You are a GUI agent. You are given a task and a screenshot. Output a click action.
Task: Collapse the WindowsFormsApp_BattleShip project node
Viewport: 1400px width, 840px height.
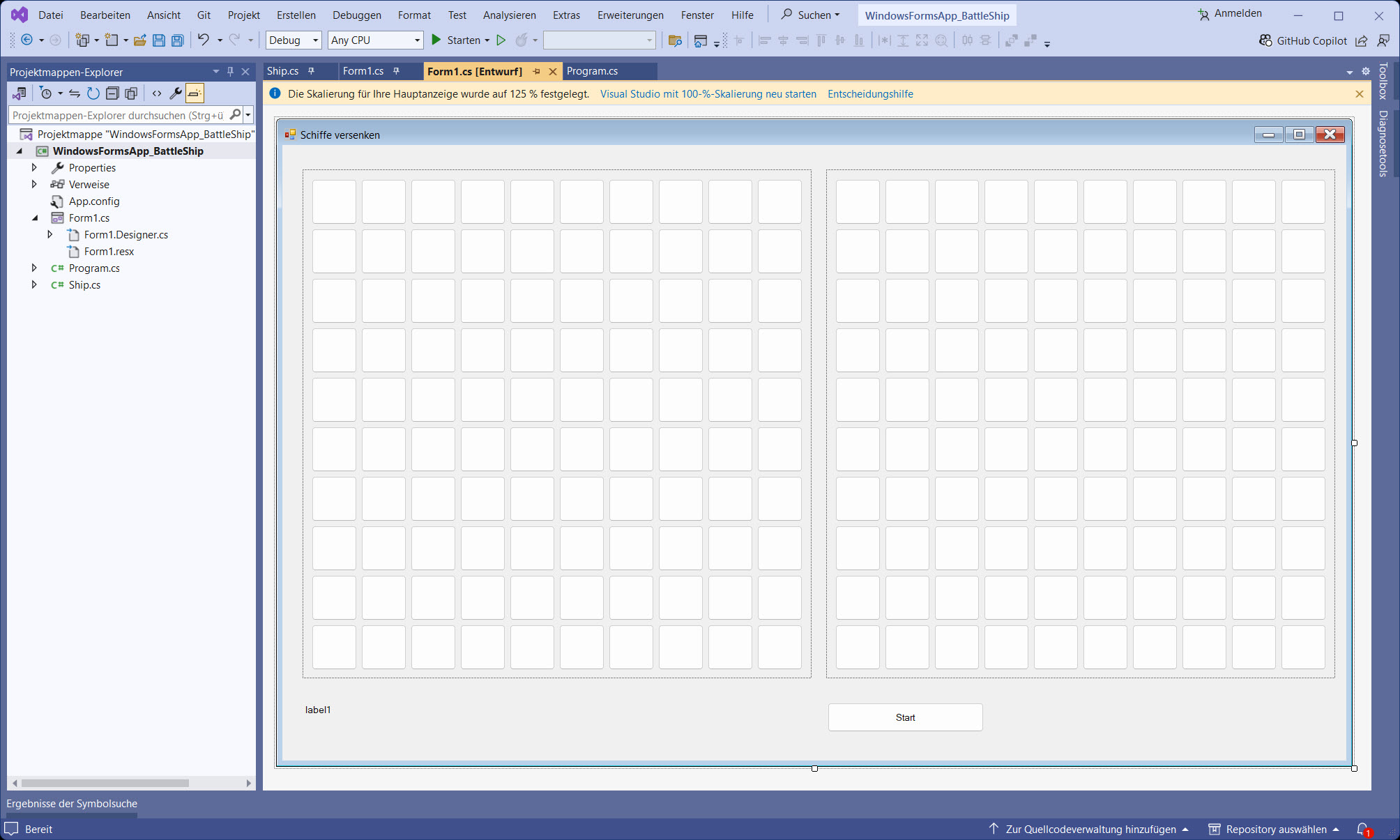(x=19, y=151)
